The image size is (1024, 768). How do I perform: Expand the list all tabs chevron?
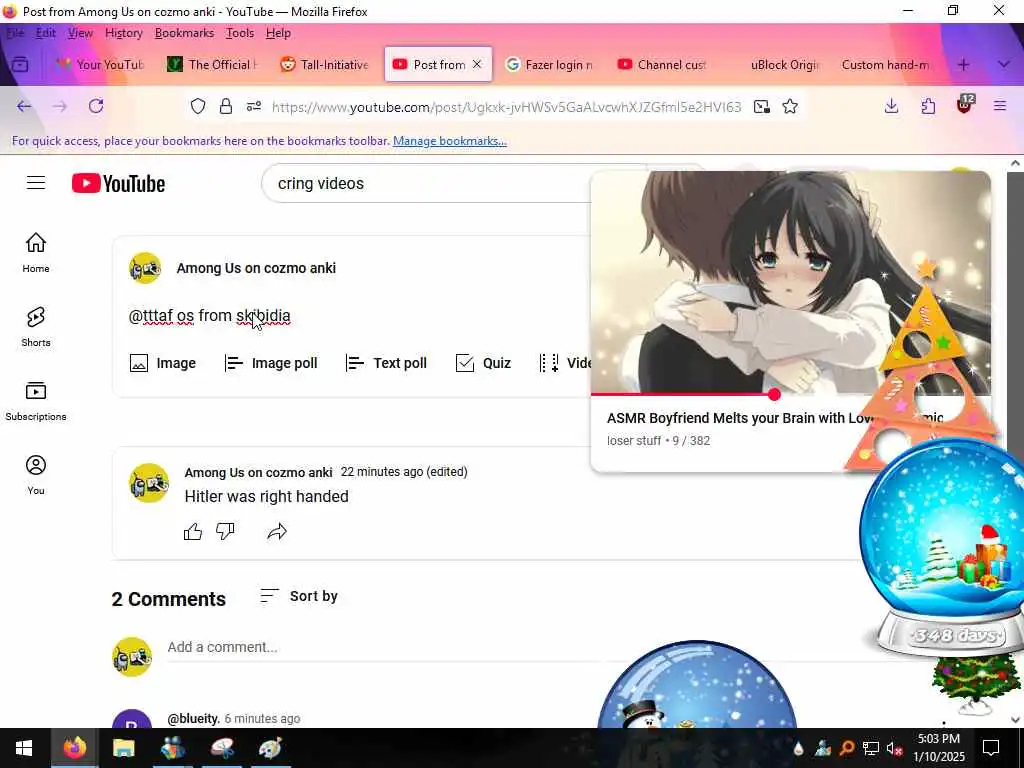1004,64
